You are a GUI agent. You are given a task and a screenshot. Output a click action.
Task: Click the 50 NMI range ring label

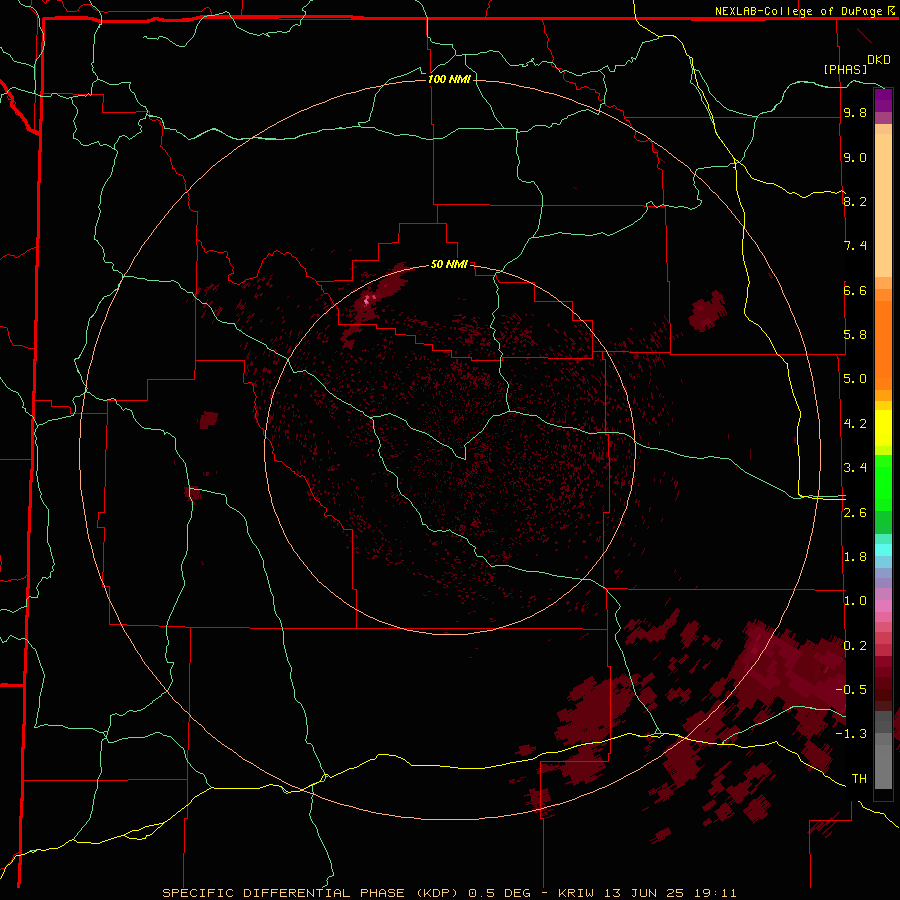[449, 265]
